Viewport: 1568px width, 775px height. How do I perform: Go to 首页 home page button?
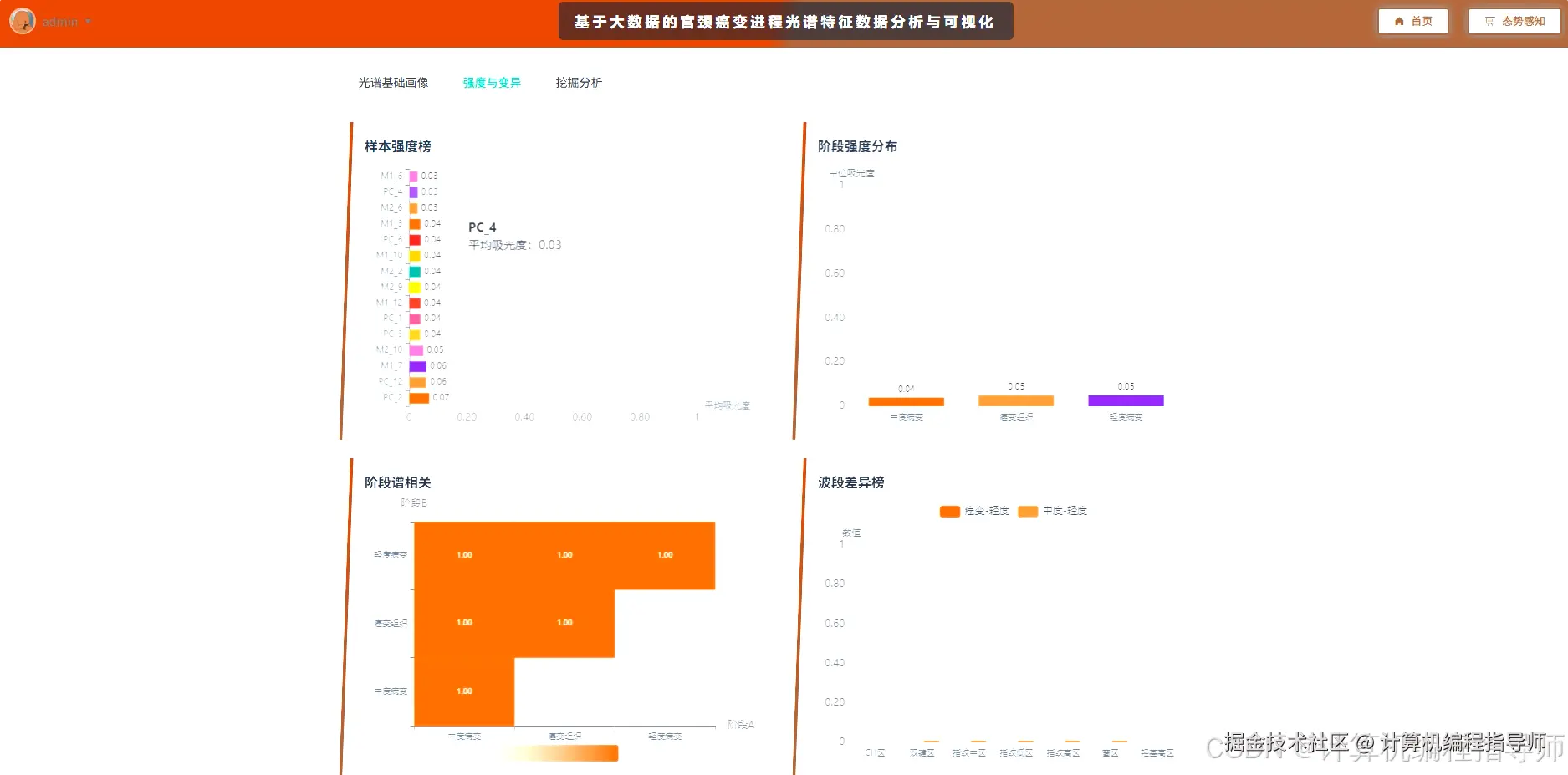(x=1413, y=21)
